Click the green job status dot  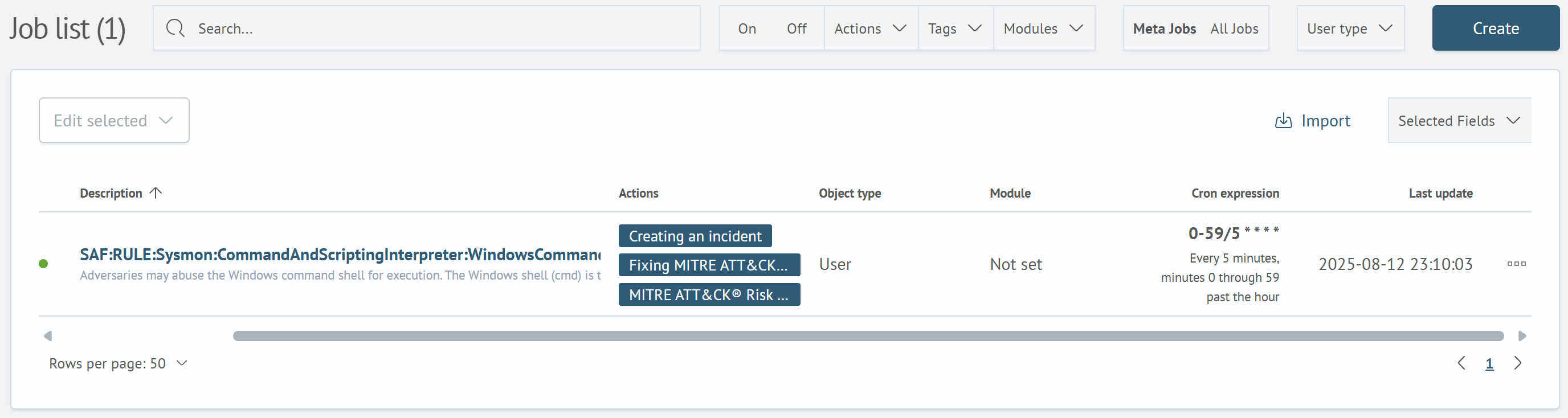coord(43,264)
